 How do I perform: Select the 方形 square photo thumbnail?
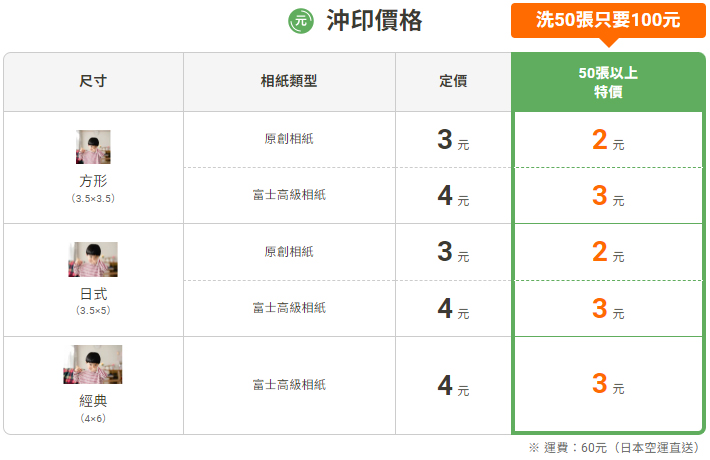click(x=93, y=147)
